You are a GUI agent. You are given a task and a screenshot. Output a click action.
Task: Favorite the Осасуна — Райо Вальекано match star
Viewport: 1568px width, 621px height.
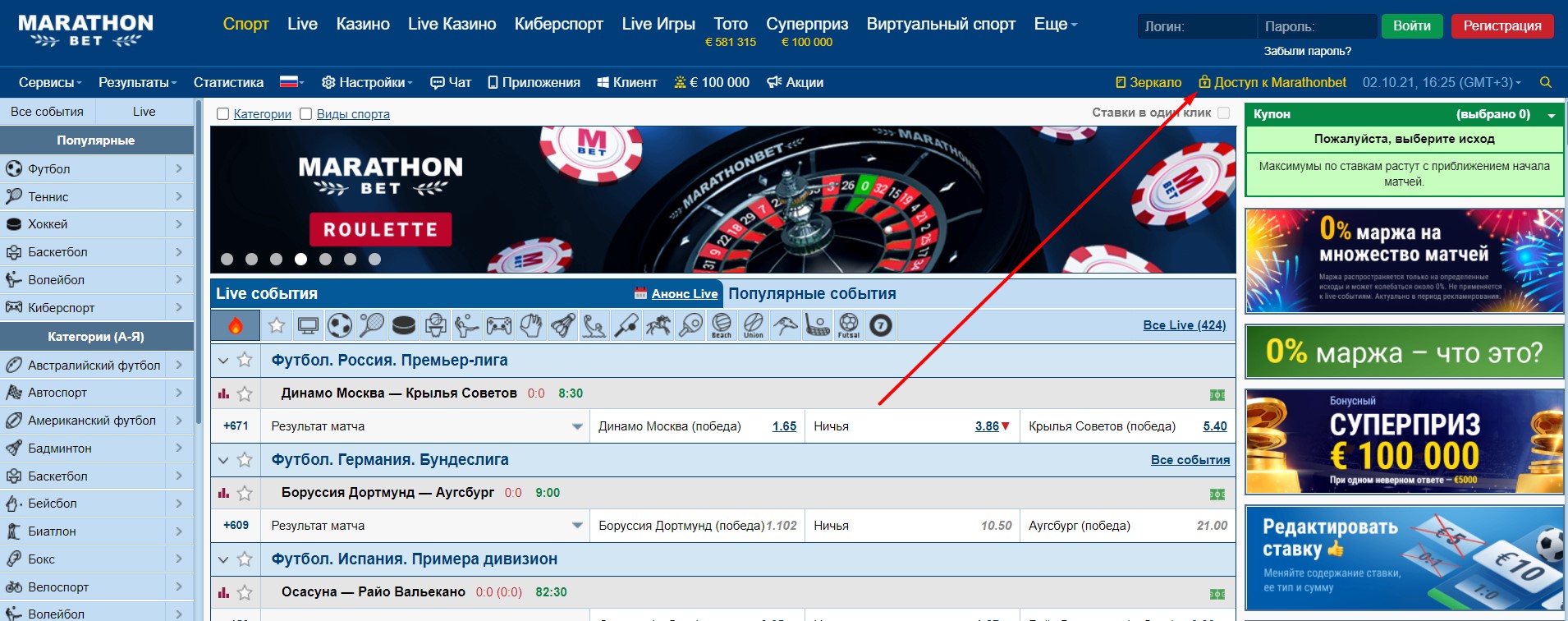coord(245,592)
